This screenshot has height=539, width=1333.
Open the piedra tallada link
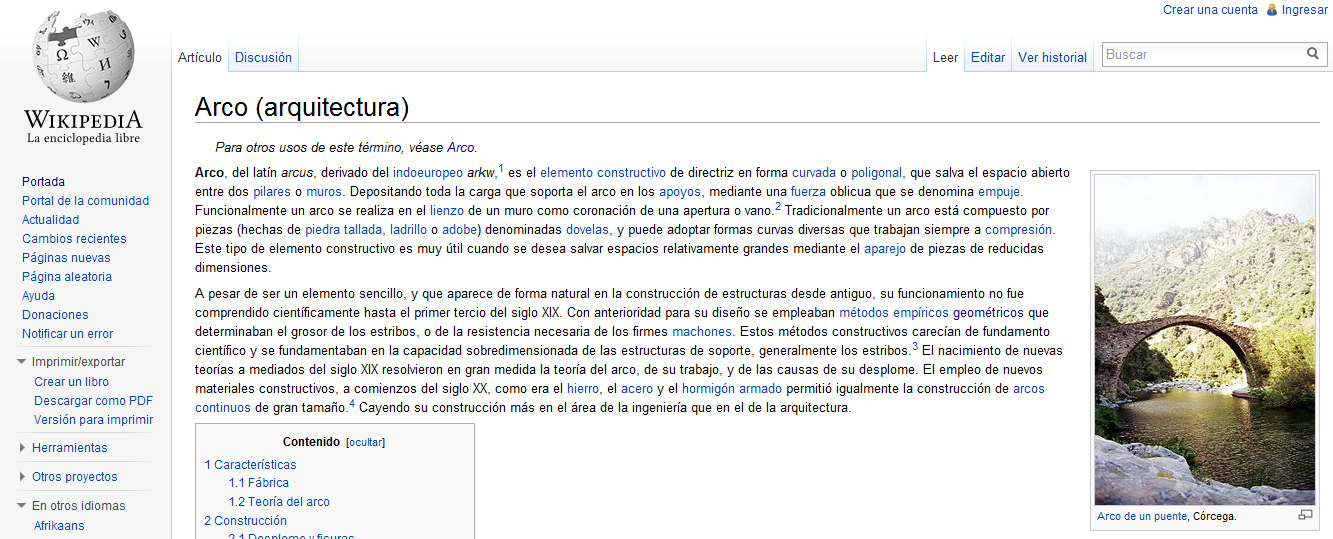[344, 230]
